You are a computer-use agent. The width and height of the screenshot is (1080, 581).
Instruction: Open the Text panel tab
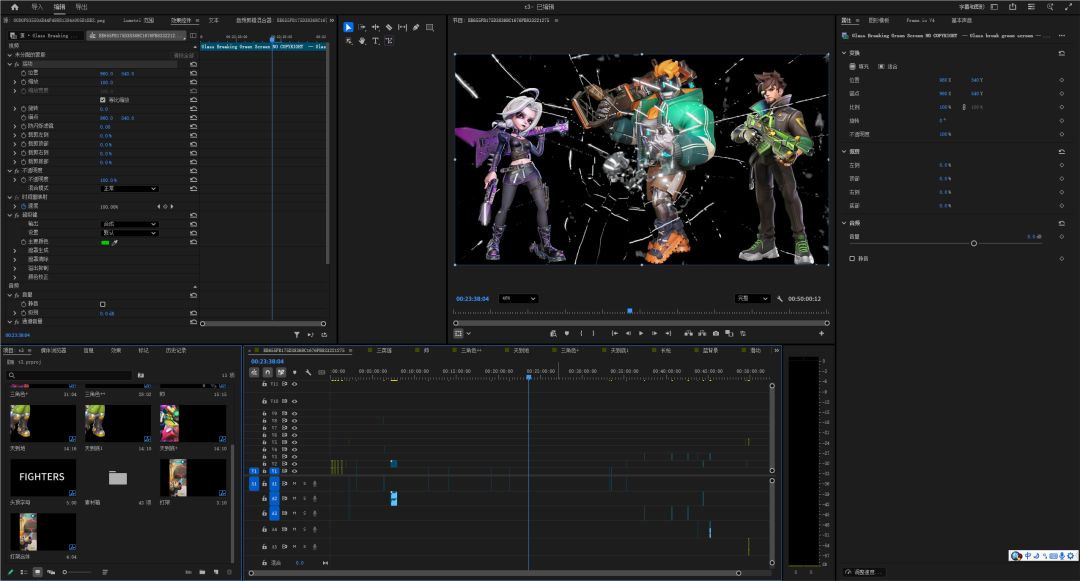pos(214,21)
